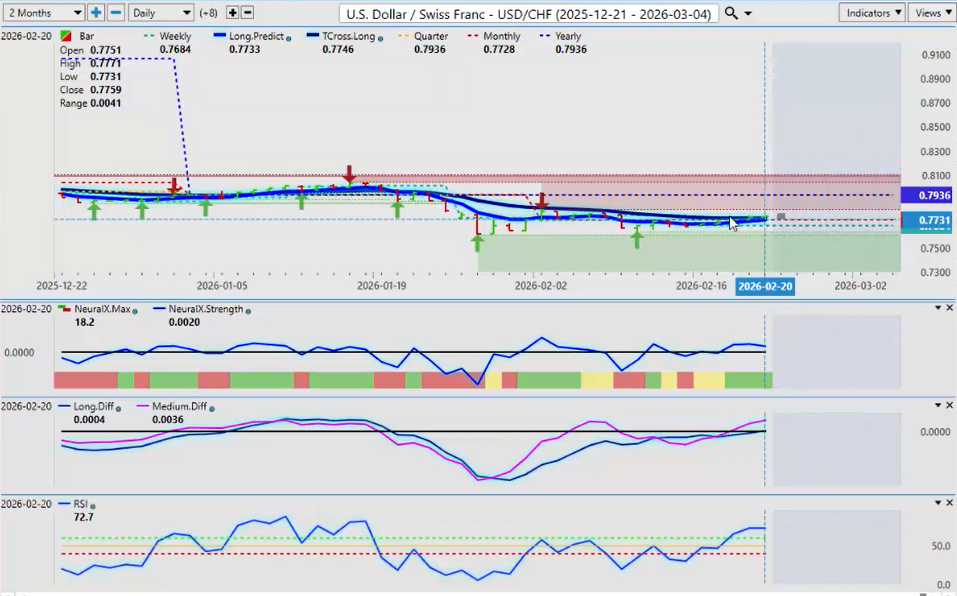Screen dimensions: 957x596
Task: Click the USD/CHF chart title field
Action: coord(528,13)
